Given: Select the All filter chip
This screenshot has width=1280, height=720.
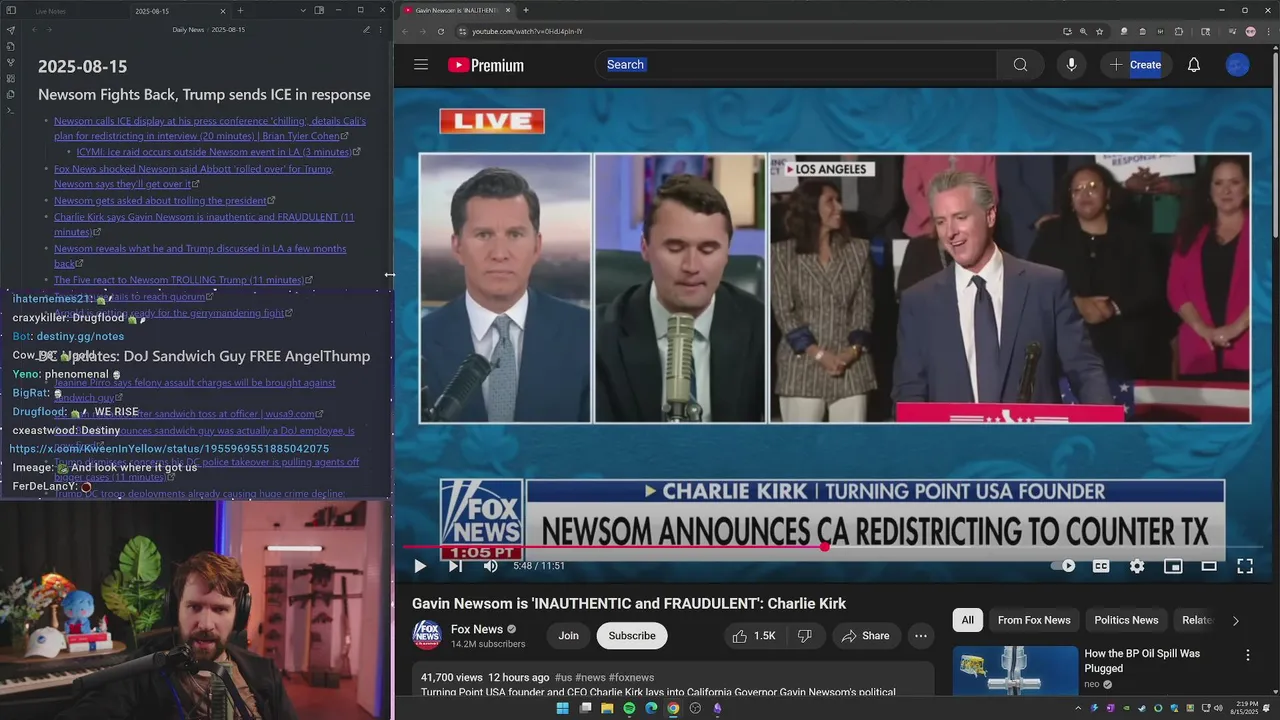Looking at the screenshot, I should click(x=968, y=620).
